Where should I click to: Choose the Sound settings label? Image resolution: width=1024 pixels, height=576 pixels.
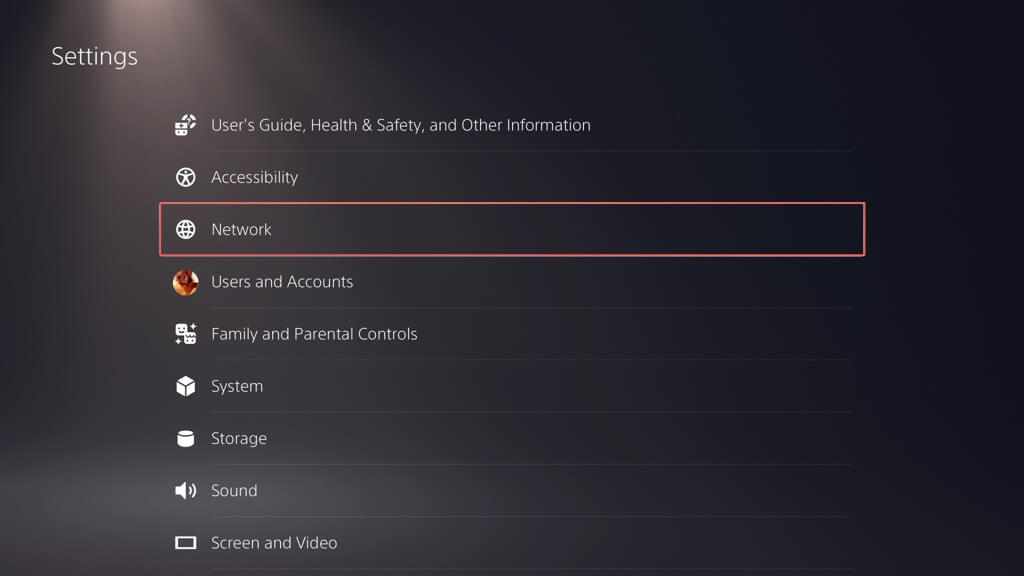click(234, 490)
